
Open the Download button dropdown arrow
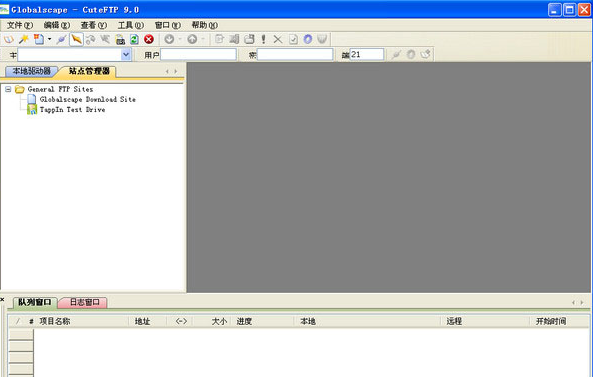click(180, 39)
